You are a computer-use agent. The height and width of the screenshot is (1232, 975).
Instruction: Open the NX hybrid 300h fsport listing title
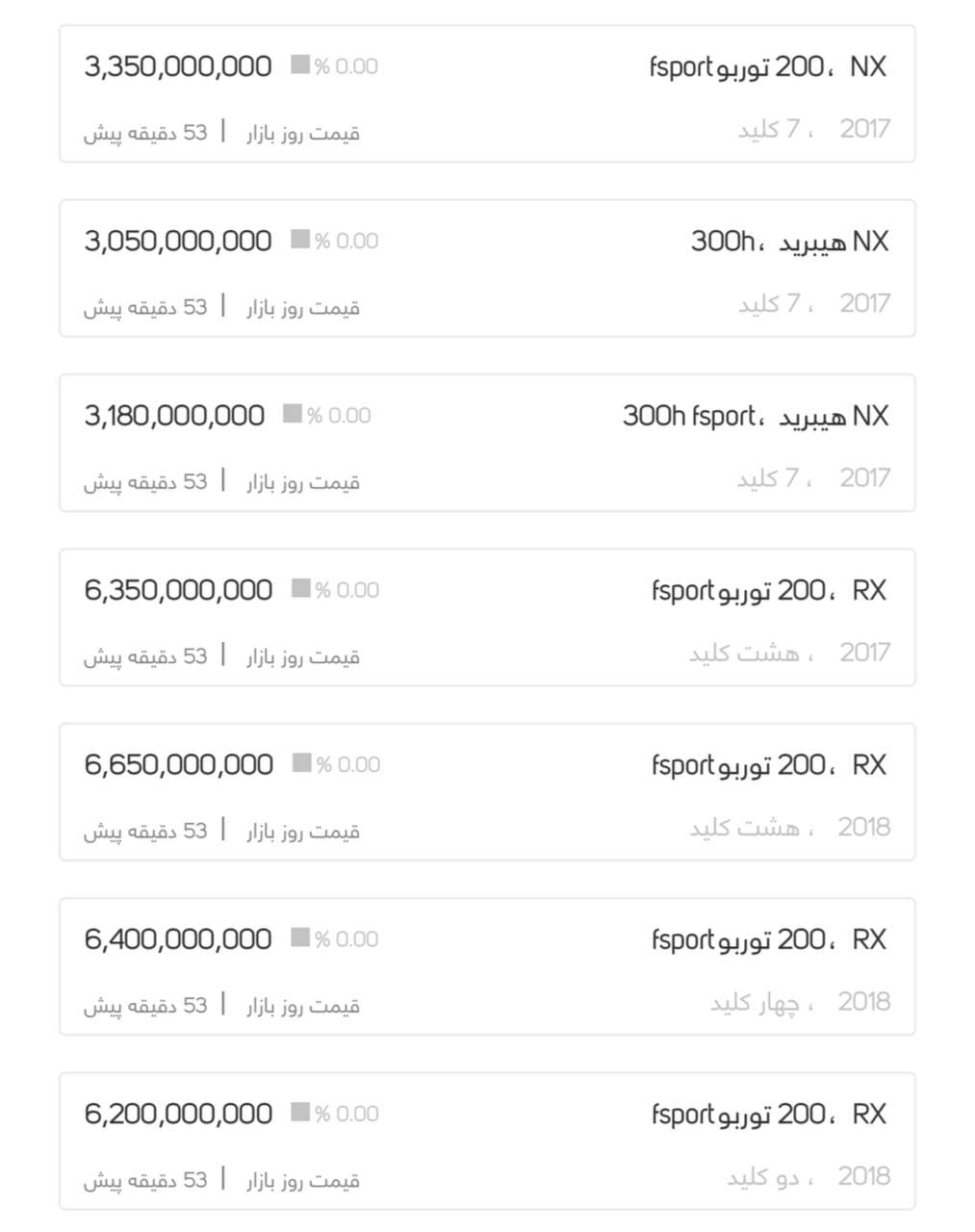click(756, 416)
